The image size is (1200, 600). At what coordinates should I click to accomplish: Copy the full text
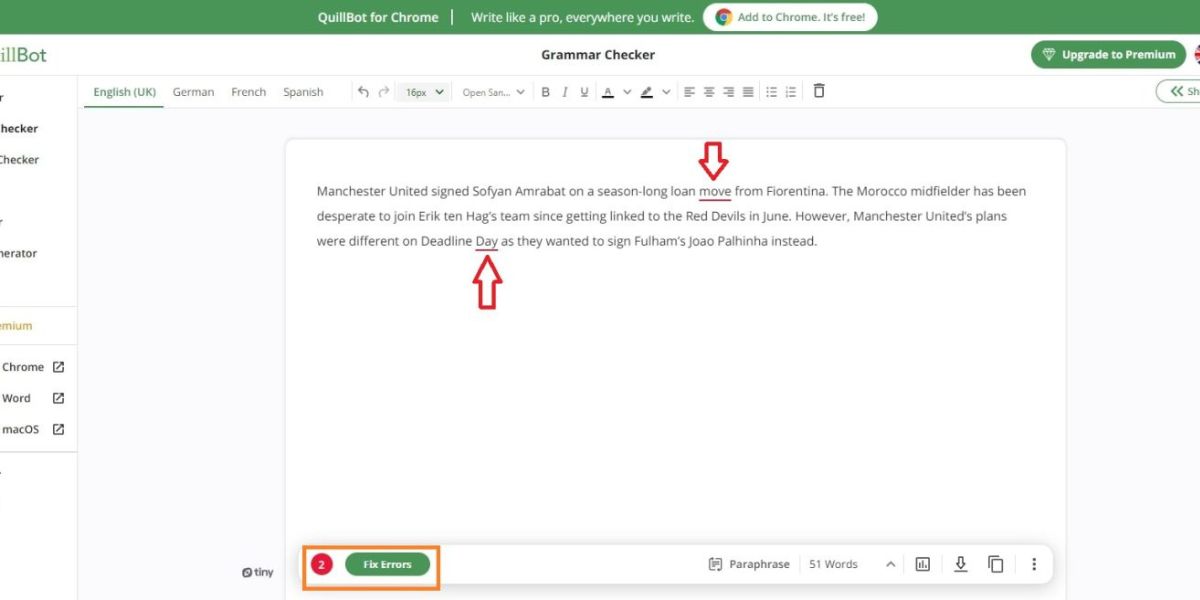click(x=995, y=565)
